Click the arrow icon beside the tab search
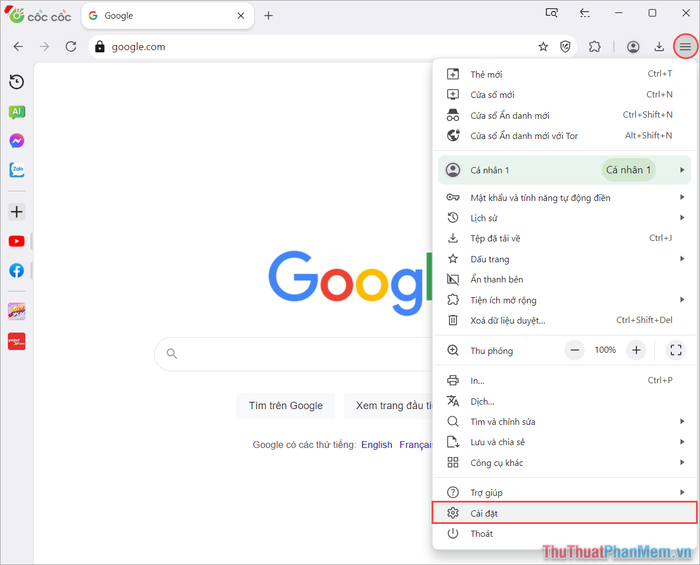The image size is (700, 565). click(584, 13)
